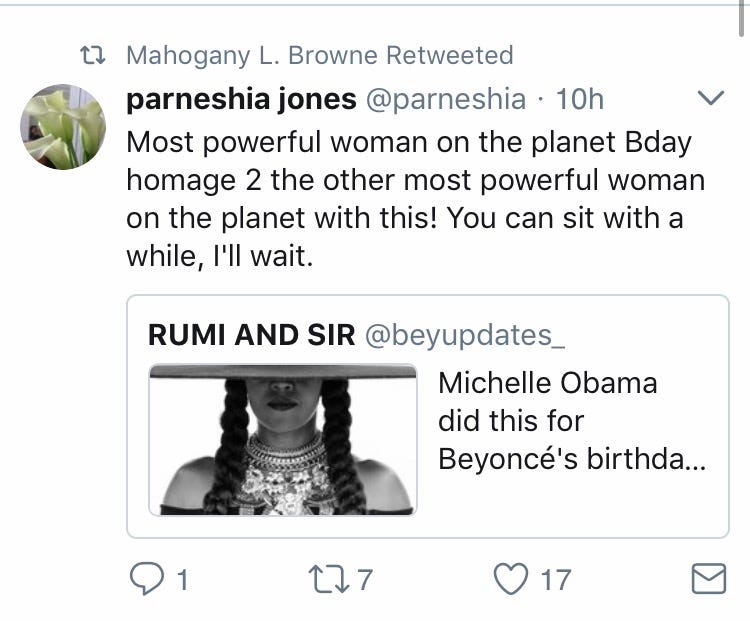
Task: Like the tweet with the heart icon
Action: point(511,577)
